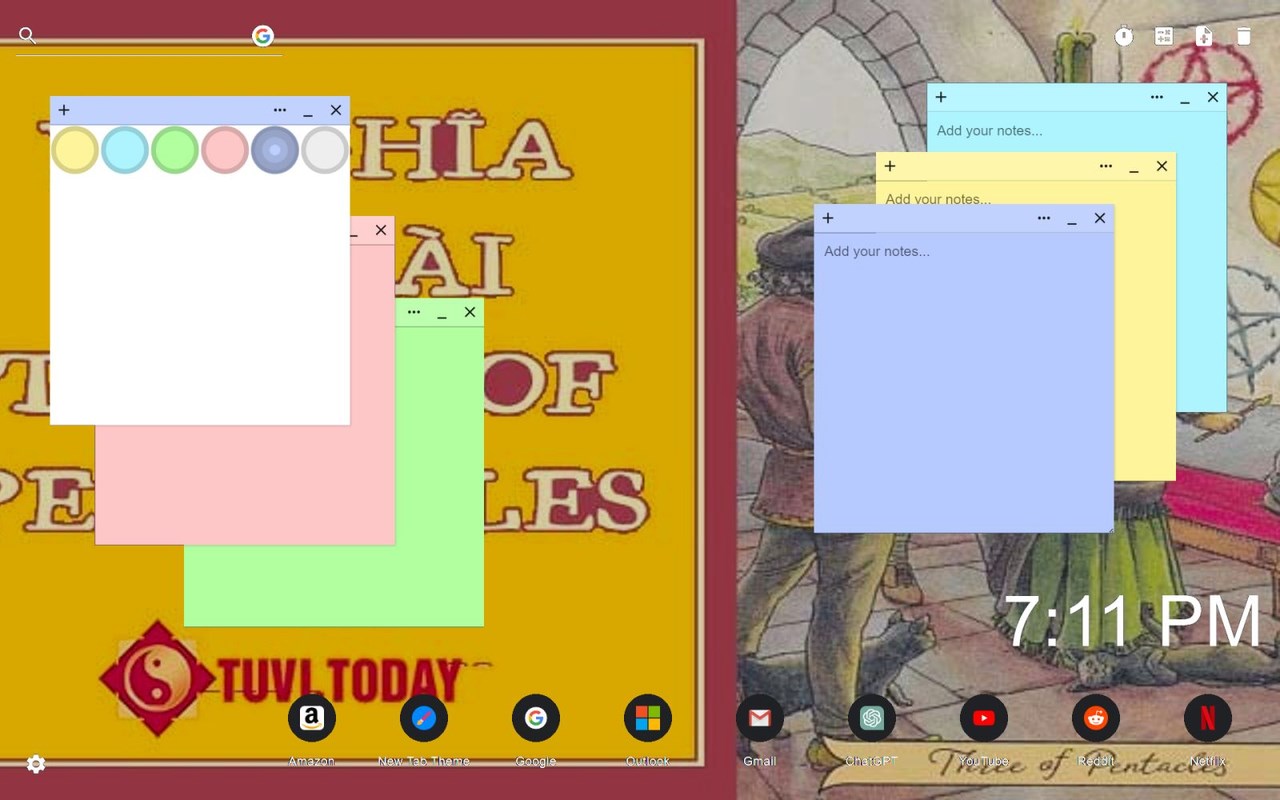Open the white note's three-dot menu
1280x800 pixels.
pyautogui.click(x=280, y=110)
